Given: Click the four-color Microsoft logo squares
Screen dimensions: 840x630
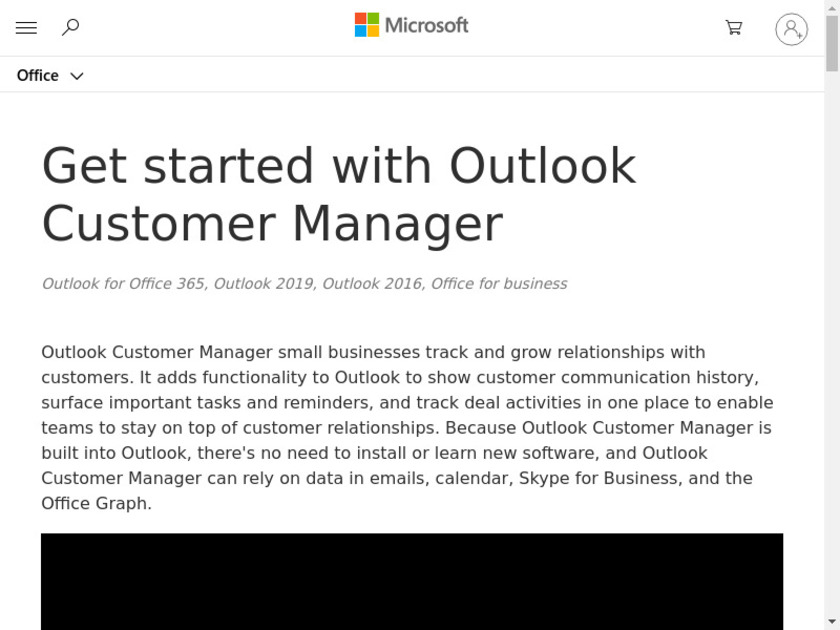Looking at the screenshot, I should coord(367,25).
